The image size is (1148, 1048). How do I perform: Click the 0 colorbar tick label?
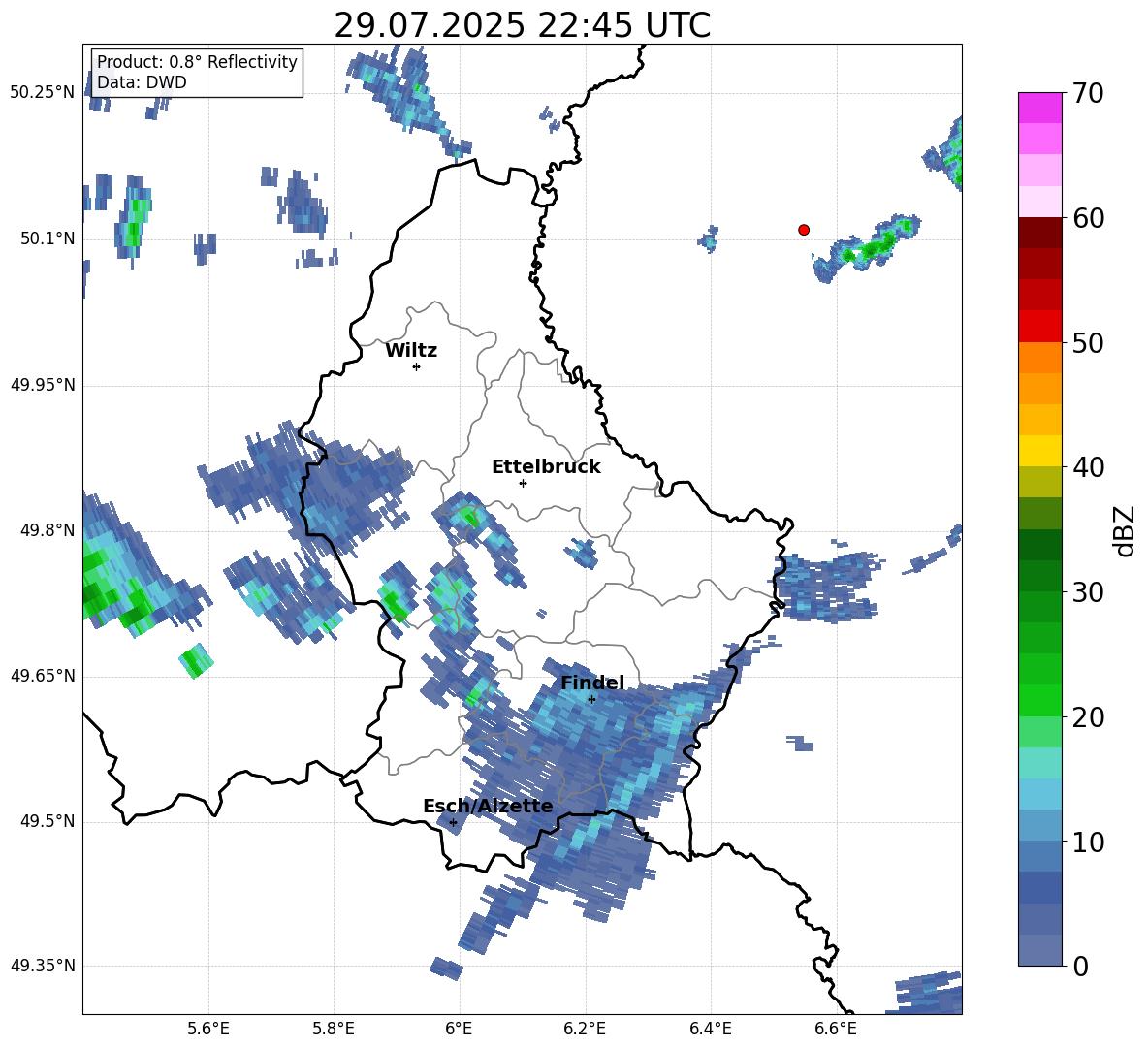(x=1080, y=967)
